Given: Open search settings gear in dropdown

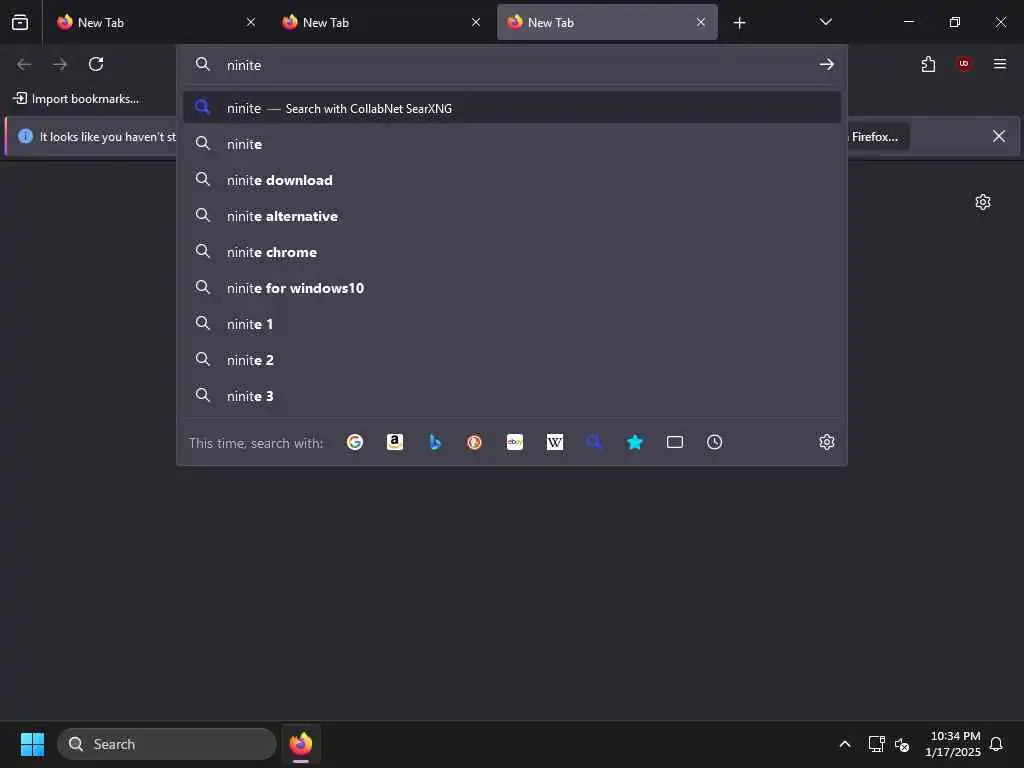Looking at the screenshot, I should (x=827, y=442).
